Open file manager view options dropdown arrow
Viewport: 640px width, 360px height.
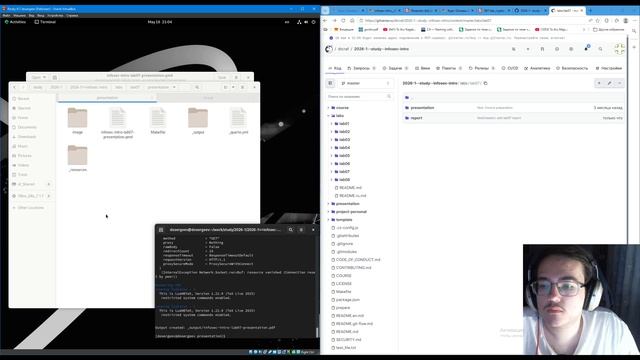[233, 87]
